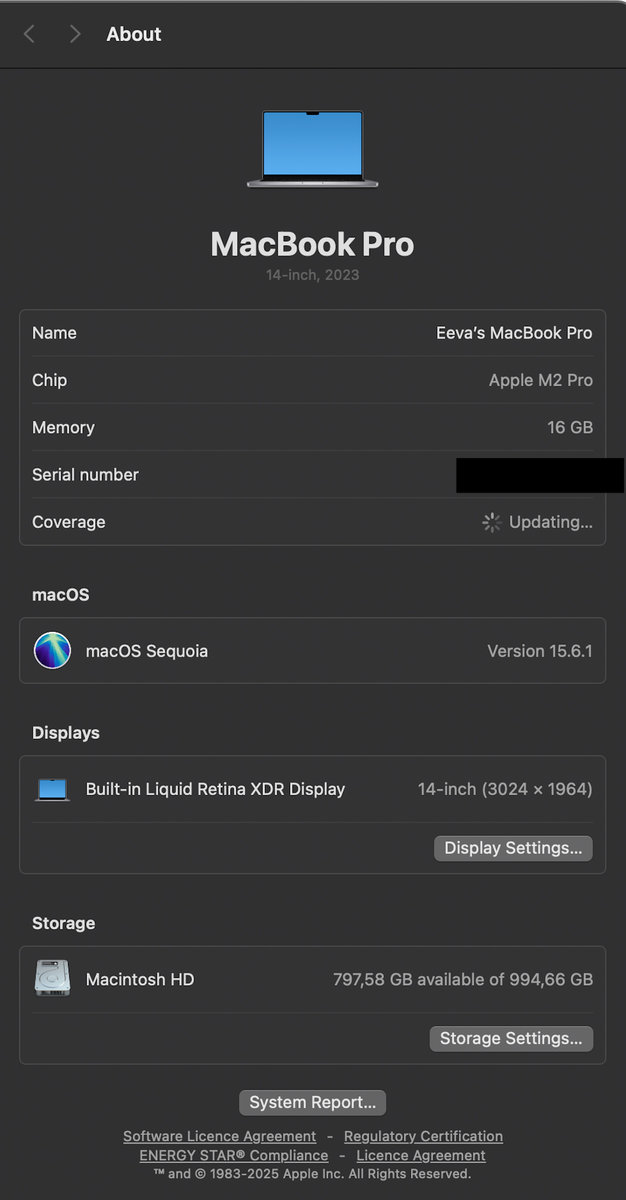
Task: Click the redacted serial number field
Action: (x=540, y=475)
